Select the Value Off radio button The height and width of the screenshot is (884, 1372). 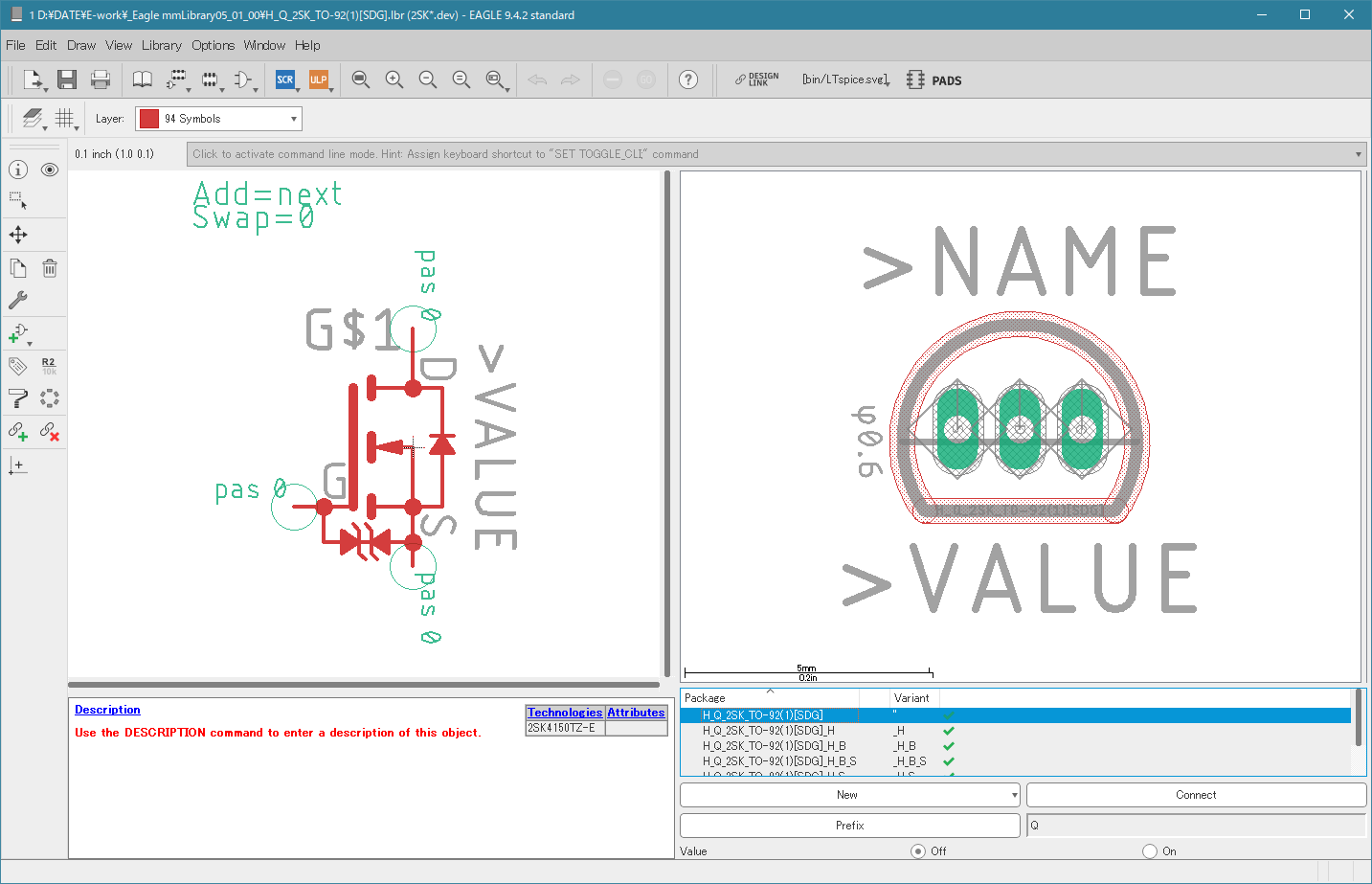[x=918, y=850]
